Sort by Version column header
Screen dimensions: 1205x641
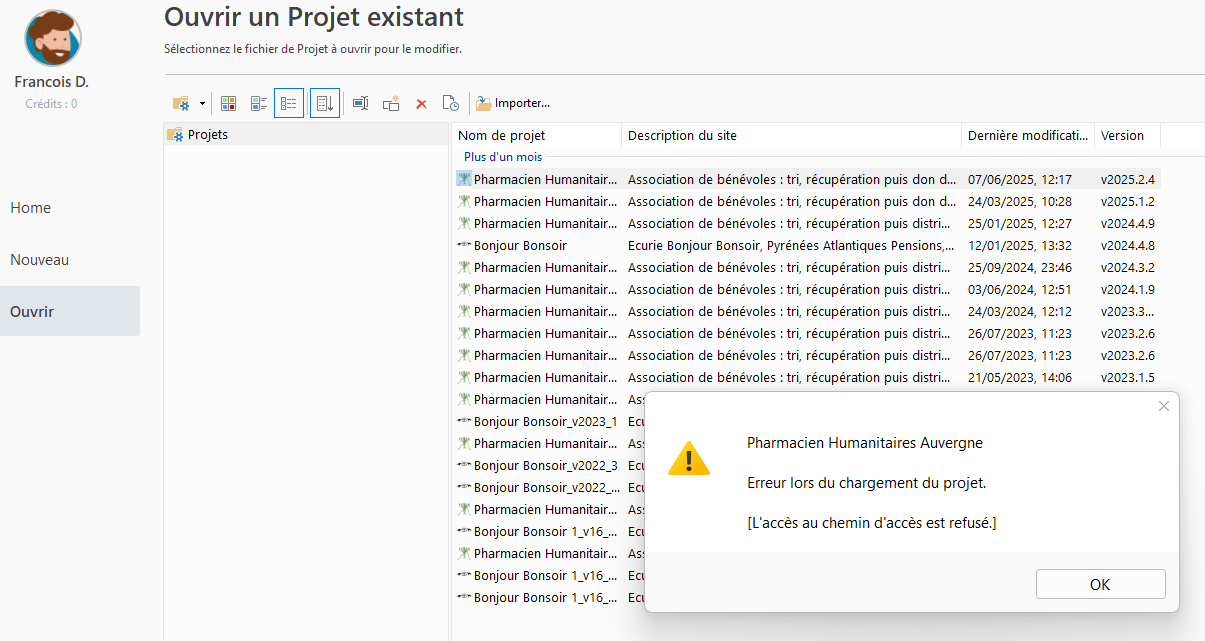[x=1127, y=135]
